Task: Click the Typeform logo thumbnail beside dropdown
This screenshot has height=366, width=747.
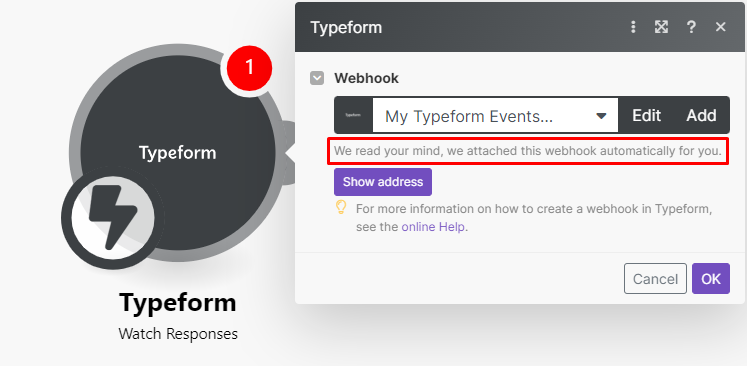Action: pos(353,115)
